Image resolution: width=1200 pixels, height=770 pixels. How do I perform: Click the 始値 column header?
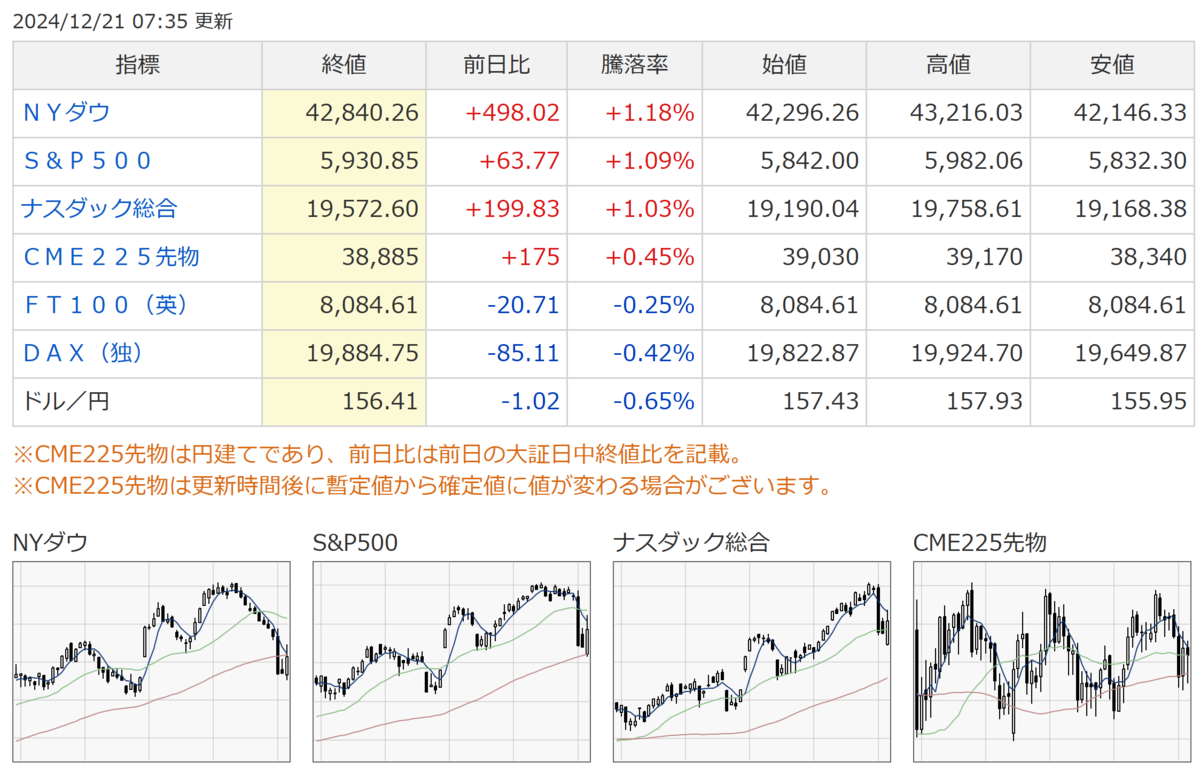[x=784, y=65]
